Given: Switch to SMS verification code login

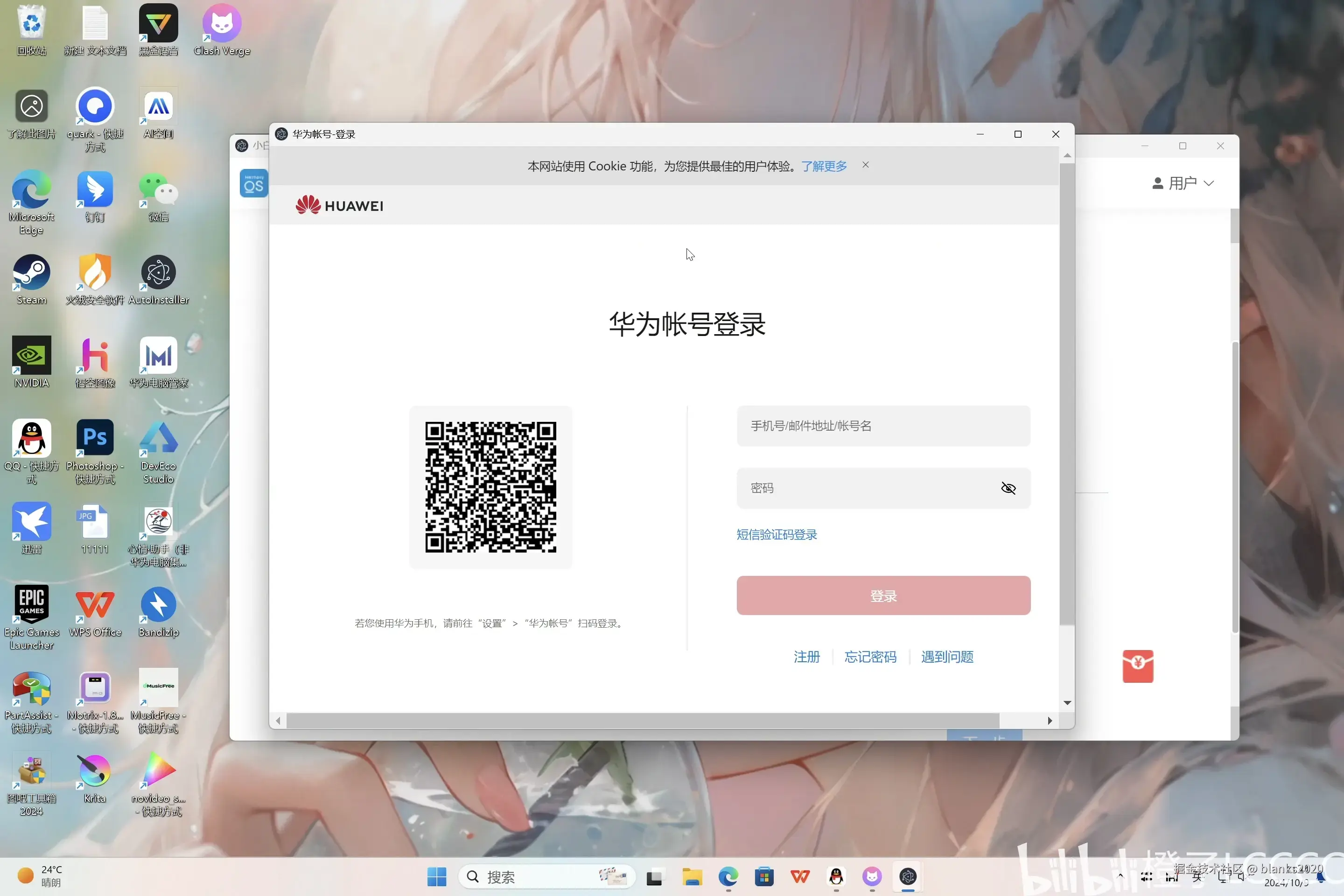Looking at the screenshot, I should tap(776, 534).
